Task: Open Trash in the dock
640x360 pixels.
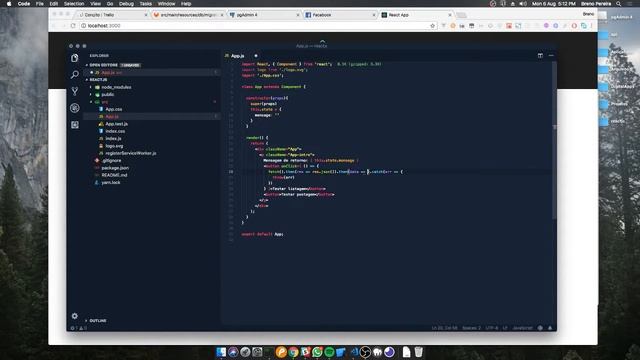Action: coord(418,352)
